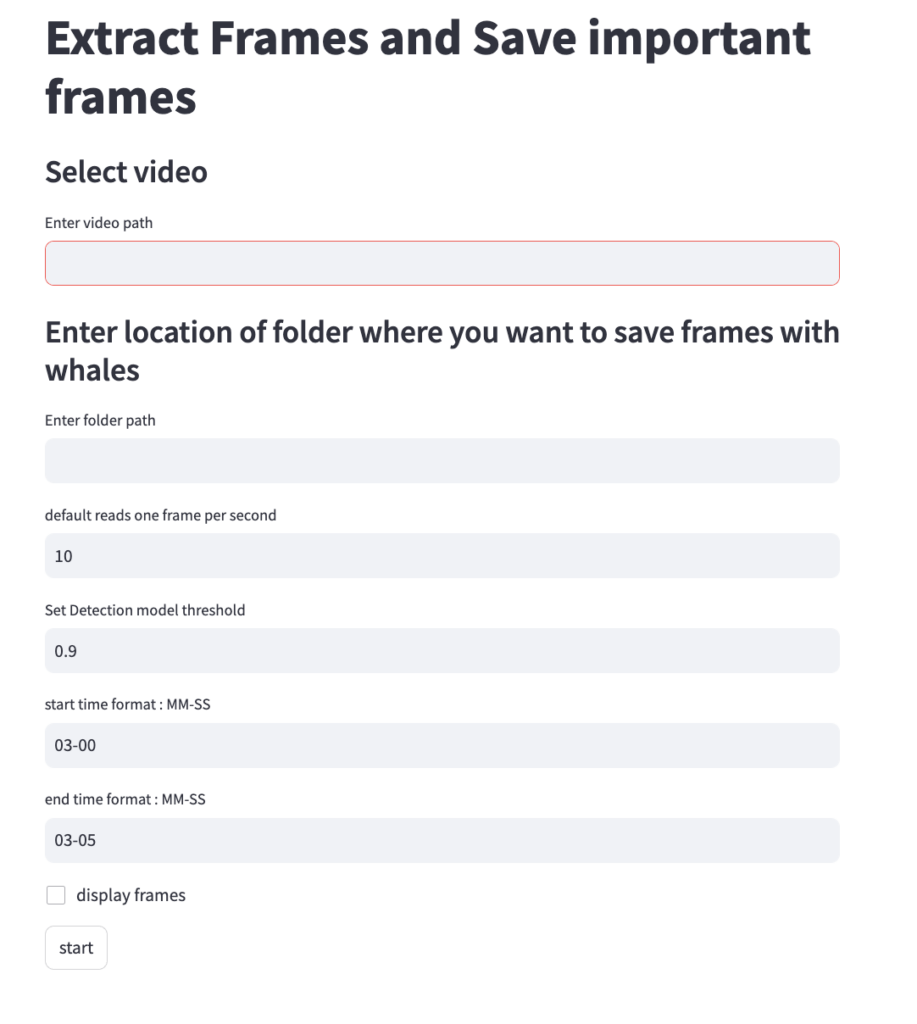Screen dimensions: 917x1024
Task: Click the end time format MM-SS label
Action: pos(125,799)
